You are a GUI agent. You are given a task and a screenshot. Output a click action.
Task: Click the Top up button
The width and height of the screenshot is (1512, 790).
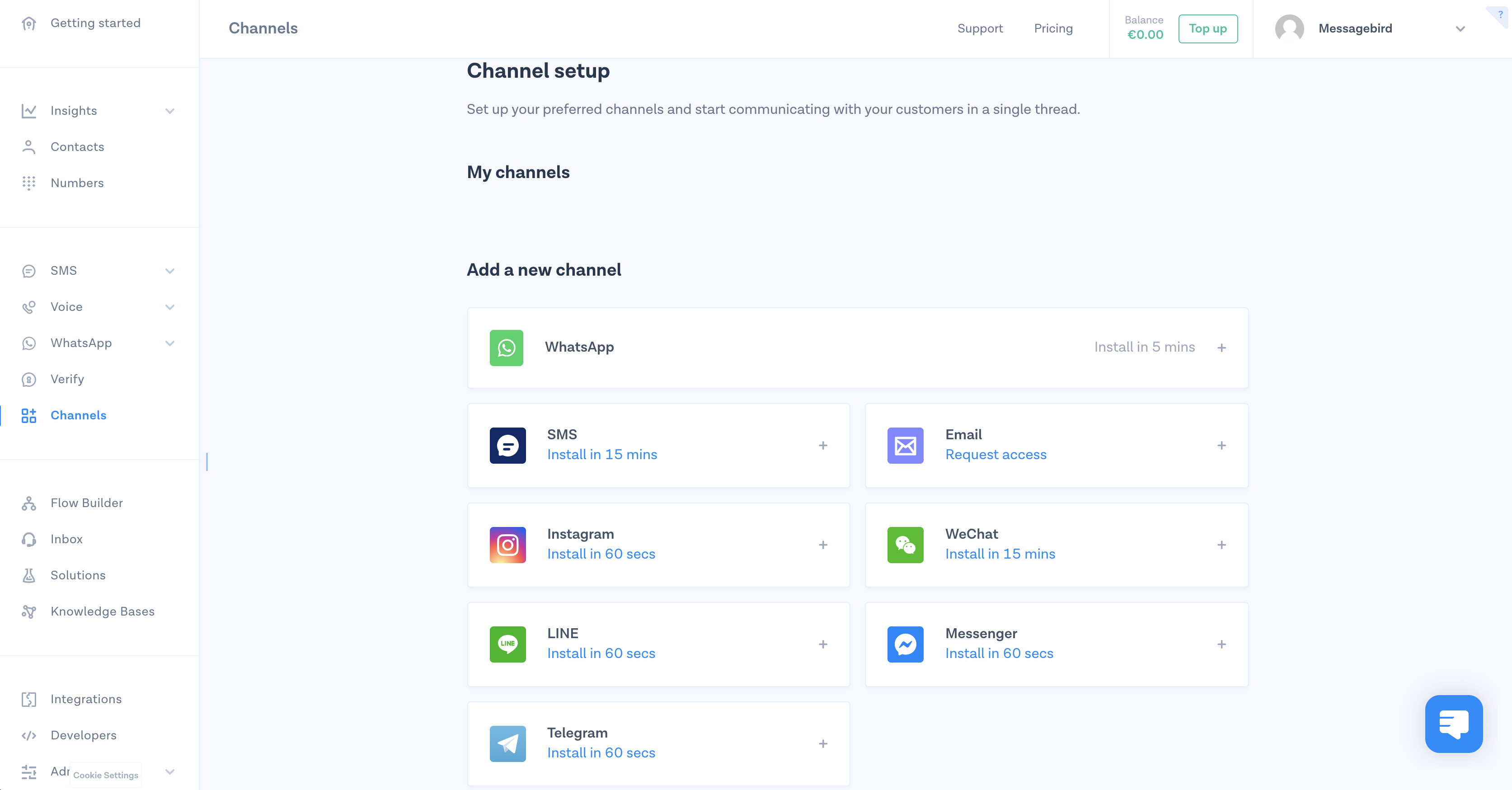1208,29
